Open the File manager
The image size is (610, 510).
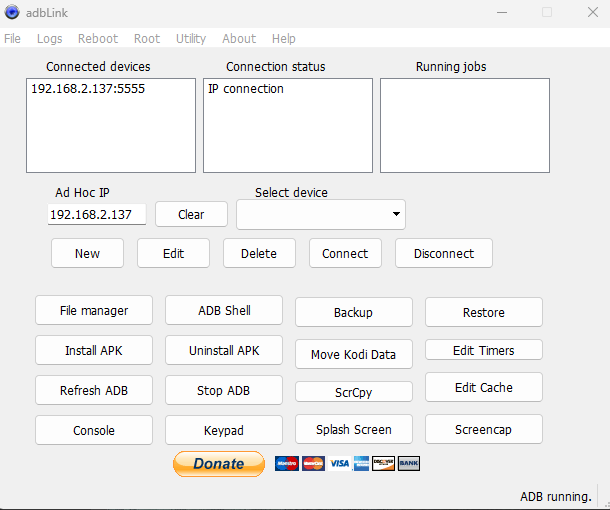94,311
